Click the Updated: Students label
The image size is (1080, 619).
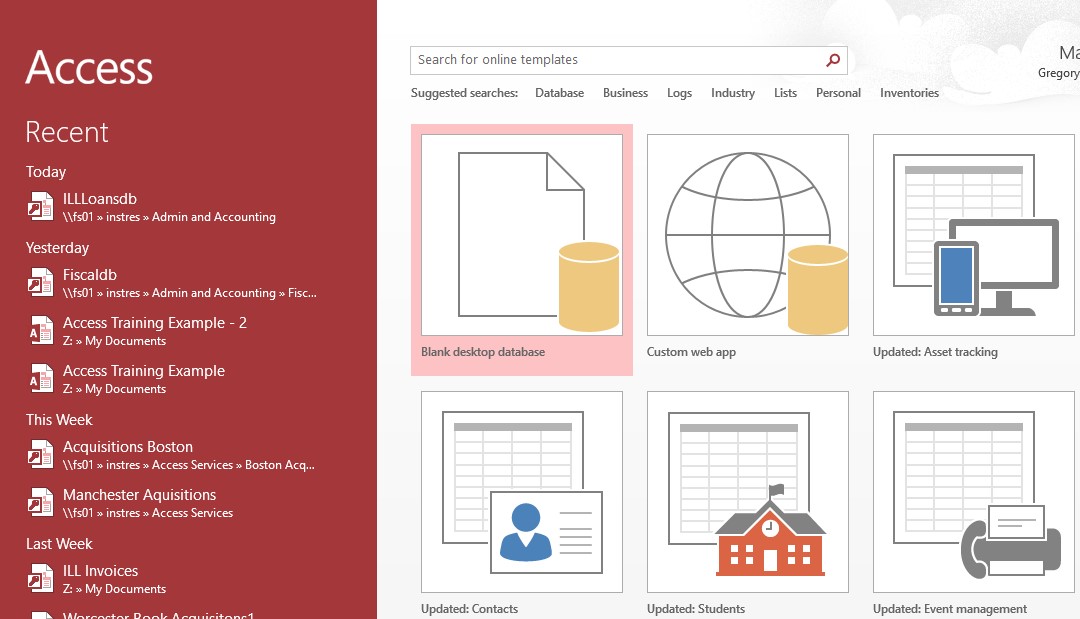[x=696, y=609]
